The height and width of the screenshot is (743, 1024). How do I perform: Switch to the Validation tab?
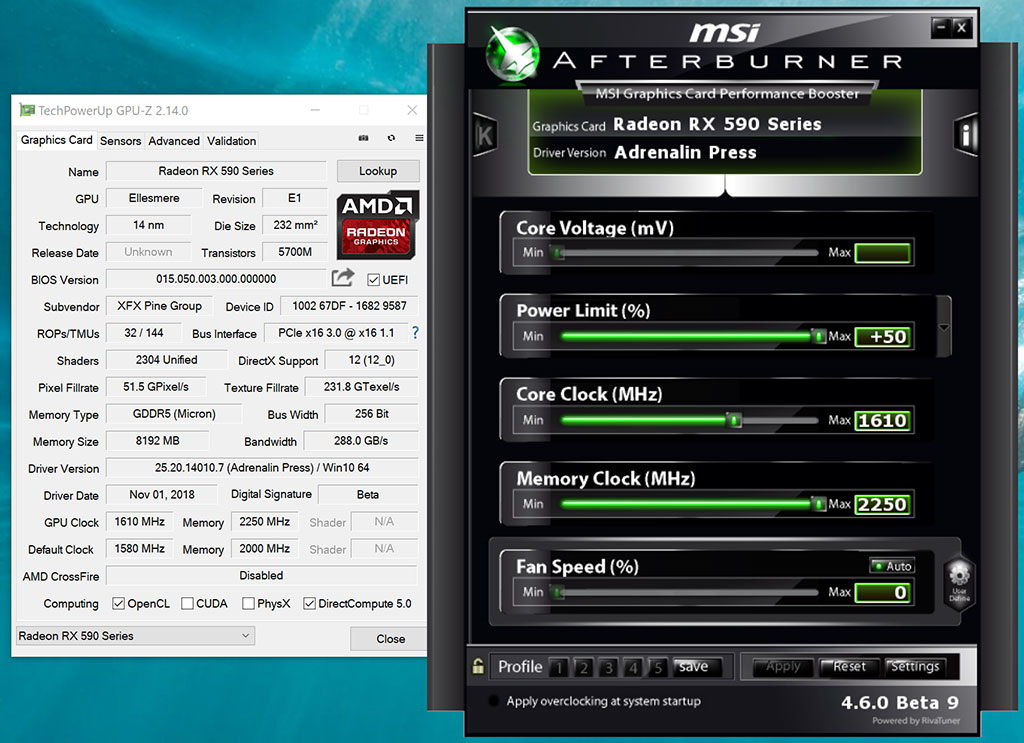[x=231, y=140]
